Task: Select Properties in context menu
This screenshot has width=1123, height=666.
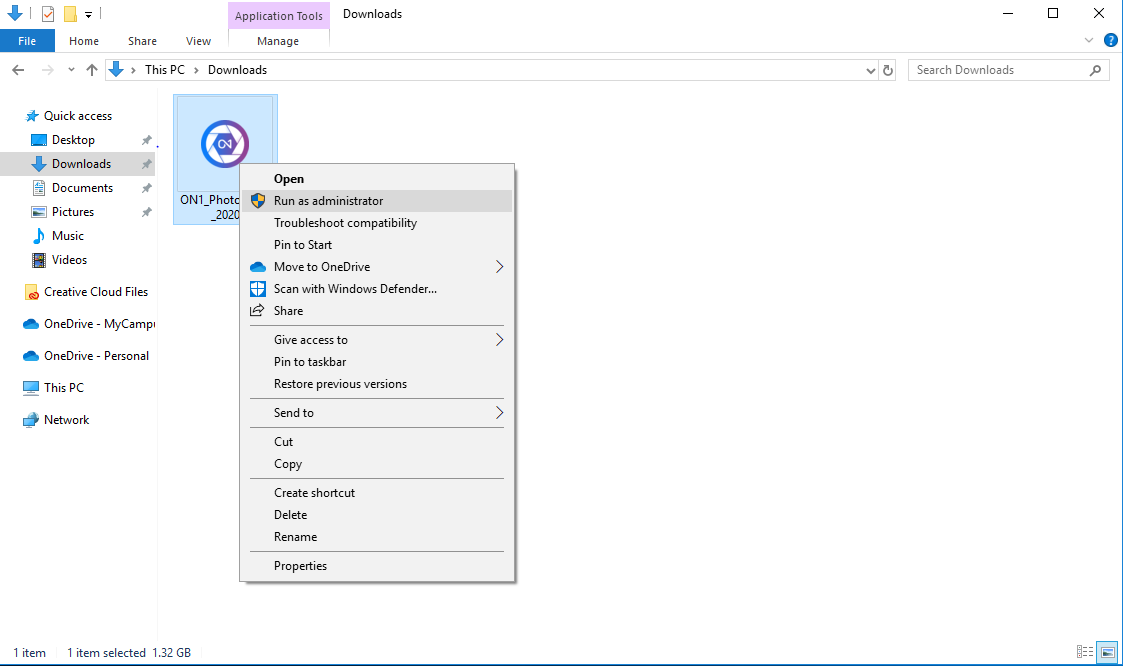Action: click(300, 566)
